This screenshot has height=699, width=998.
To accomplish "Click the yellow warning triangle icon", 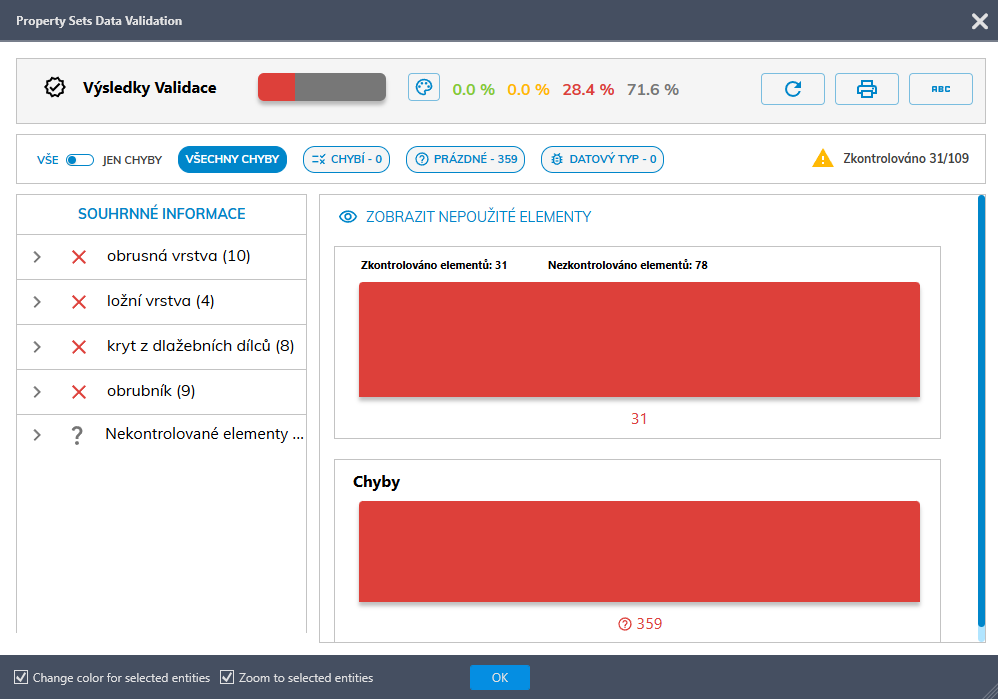I will tap(822, 158).
